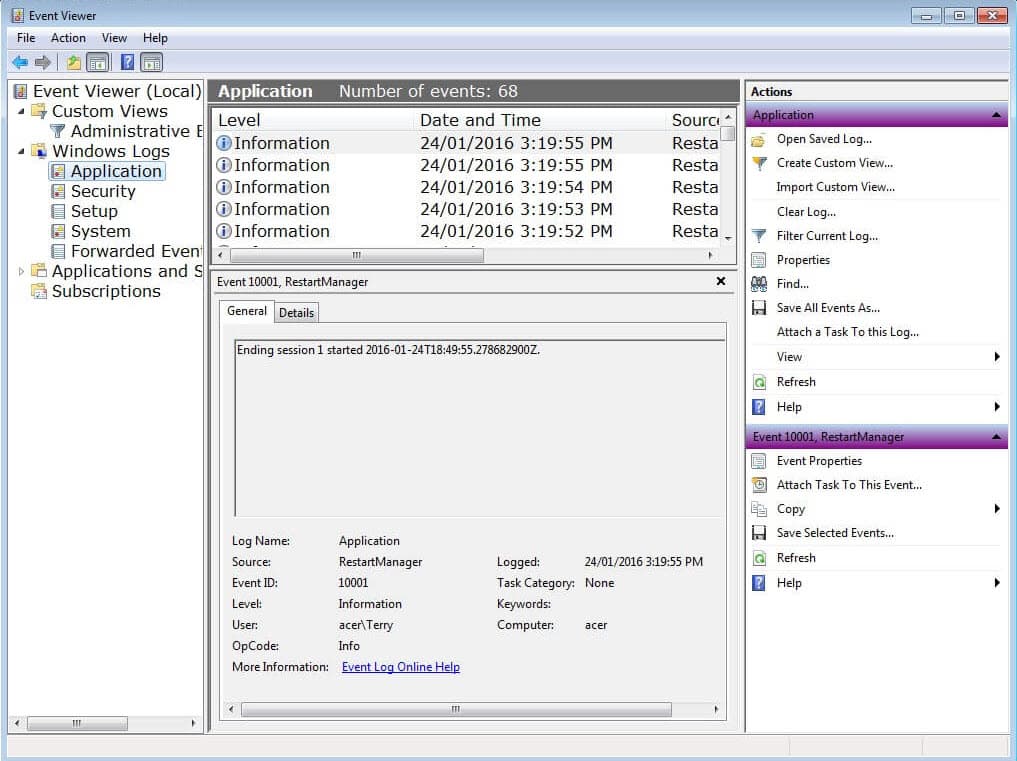This screenshot has height=761, width=1017.
Task: Click Clear Log action
Action: pyautogui.click(x=806, y=211)
